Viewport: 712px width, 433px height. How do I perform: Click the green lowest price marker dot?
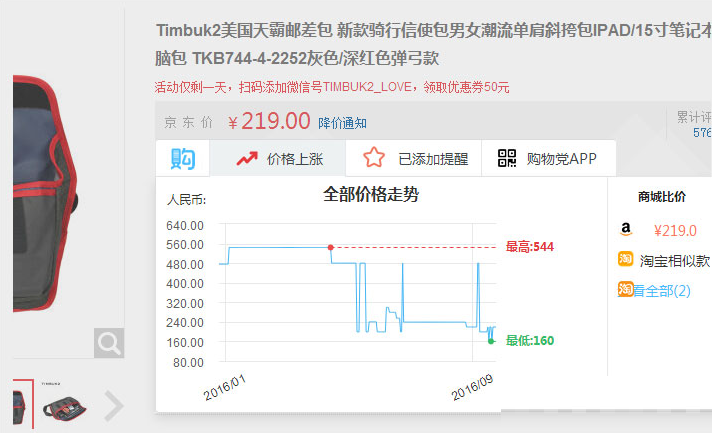(491, 341)
